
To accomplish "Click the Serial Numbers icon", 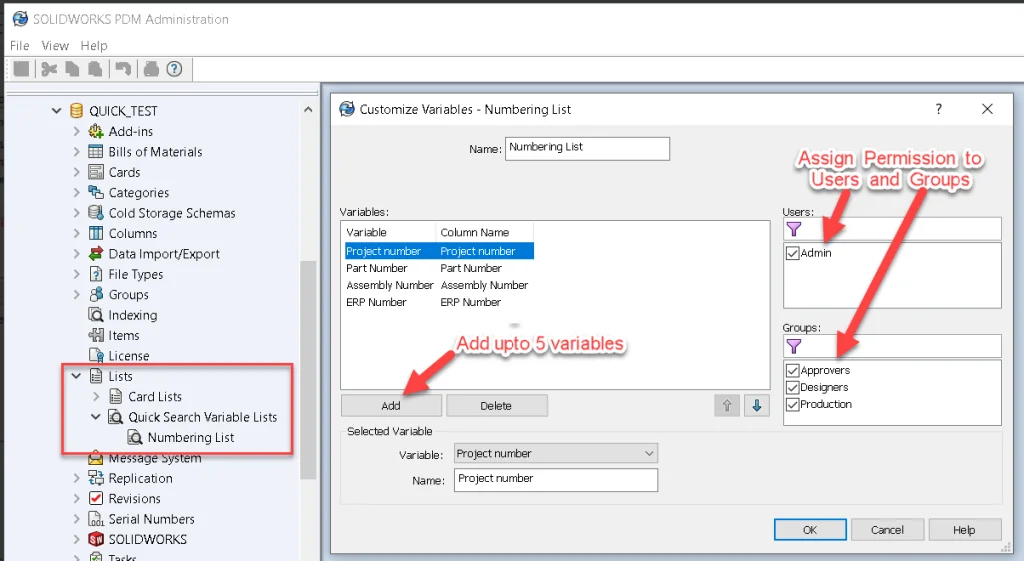I will [95, 519].
